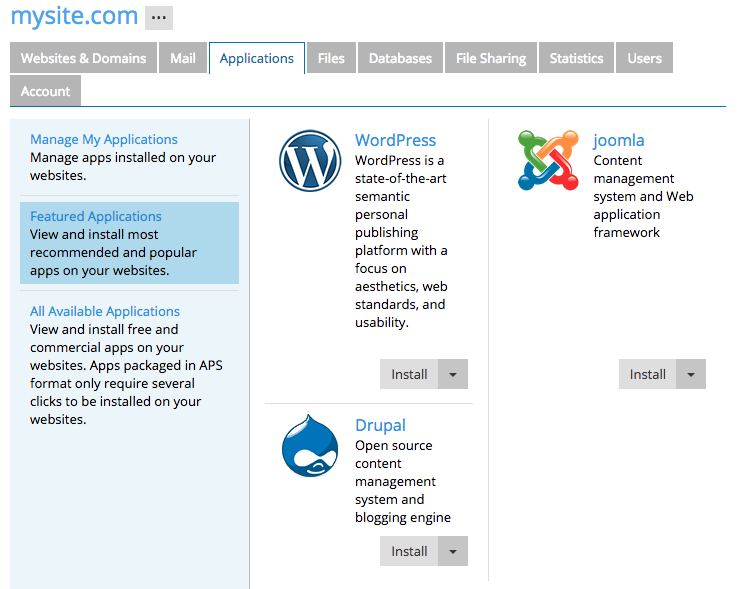Open the ellipsis menu next to mysite.com
Screen dimensions: 738x589
point(159,18)
